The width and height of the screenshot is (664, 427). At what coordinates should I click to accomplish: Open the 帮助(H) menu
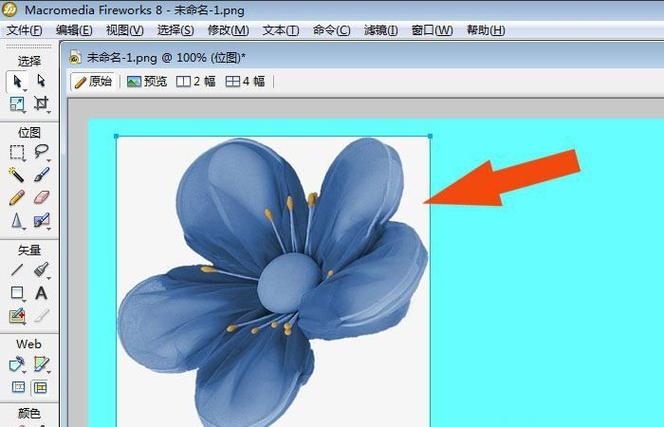(486, 30)
